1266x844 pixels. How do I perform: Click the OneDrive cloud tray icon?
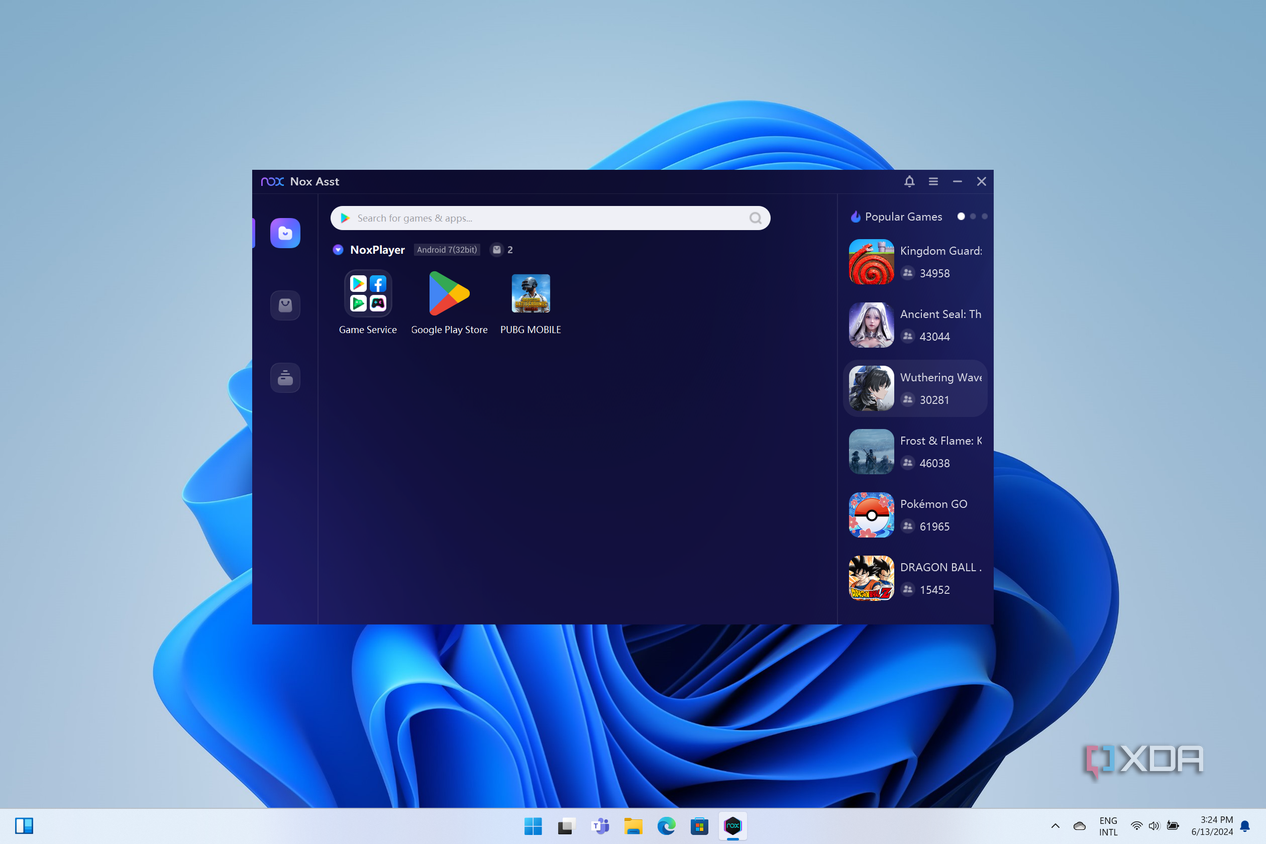pos(1080,826)
